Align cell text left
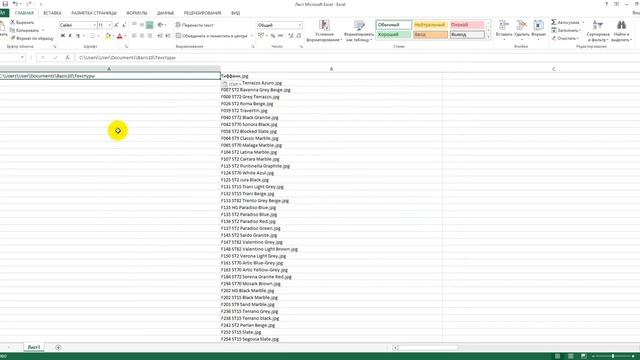640x360 pixels. (x=134, y=36)
